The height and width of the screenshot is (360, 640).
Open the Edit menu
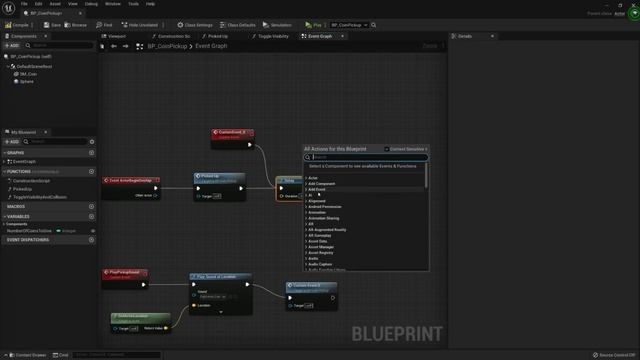pyautogui.click(x=38, y=4)
